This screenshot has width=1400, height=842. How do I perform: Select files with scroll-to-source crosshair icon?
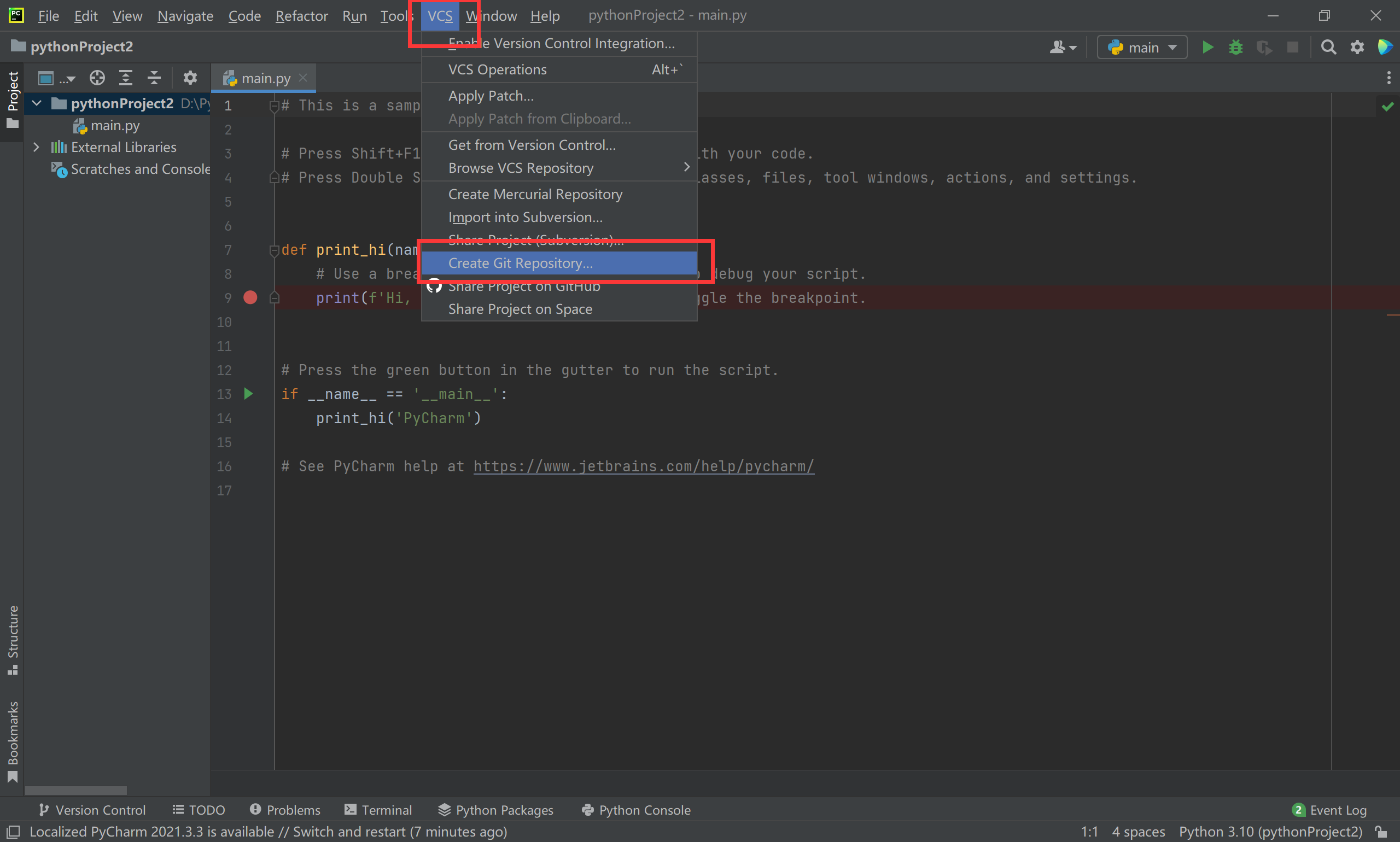(x=97, y=78)
